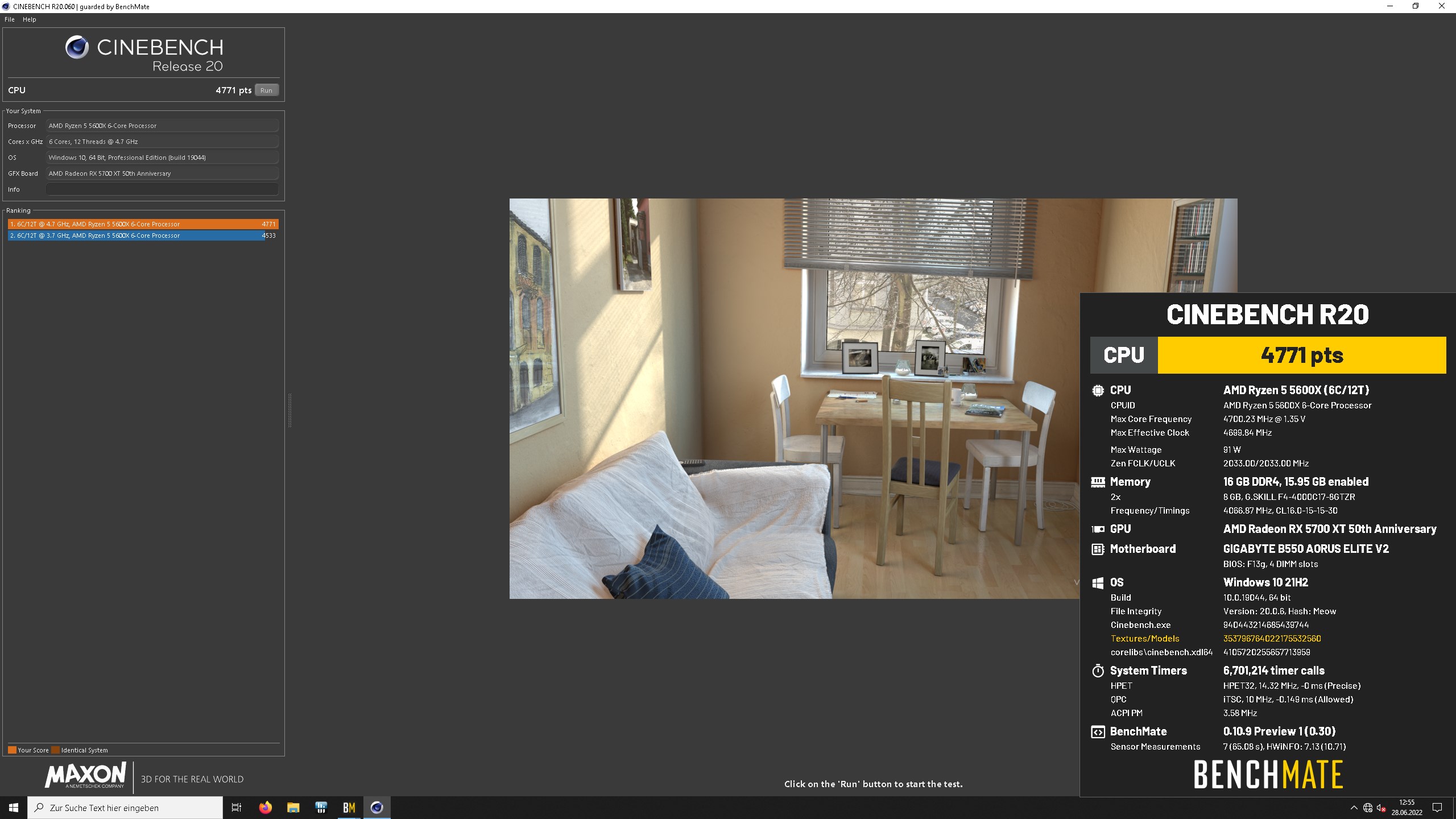Image resolution: width=1456 pixels, height=819 pixels.
Task: Click the muted volume tray icon
Action: point(1381,808)
